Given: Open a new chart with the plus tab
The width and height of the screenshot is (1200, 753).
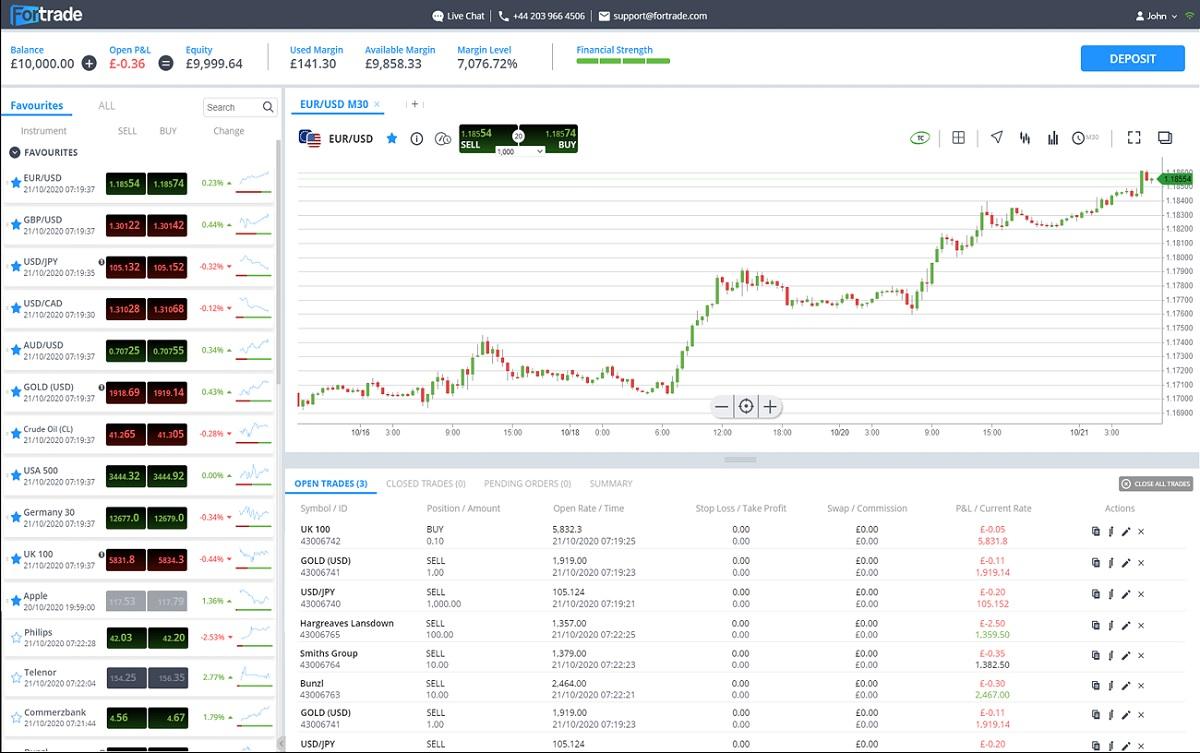Looking at the screenshot, I should [x=415, y=103].
